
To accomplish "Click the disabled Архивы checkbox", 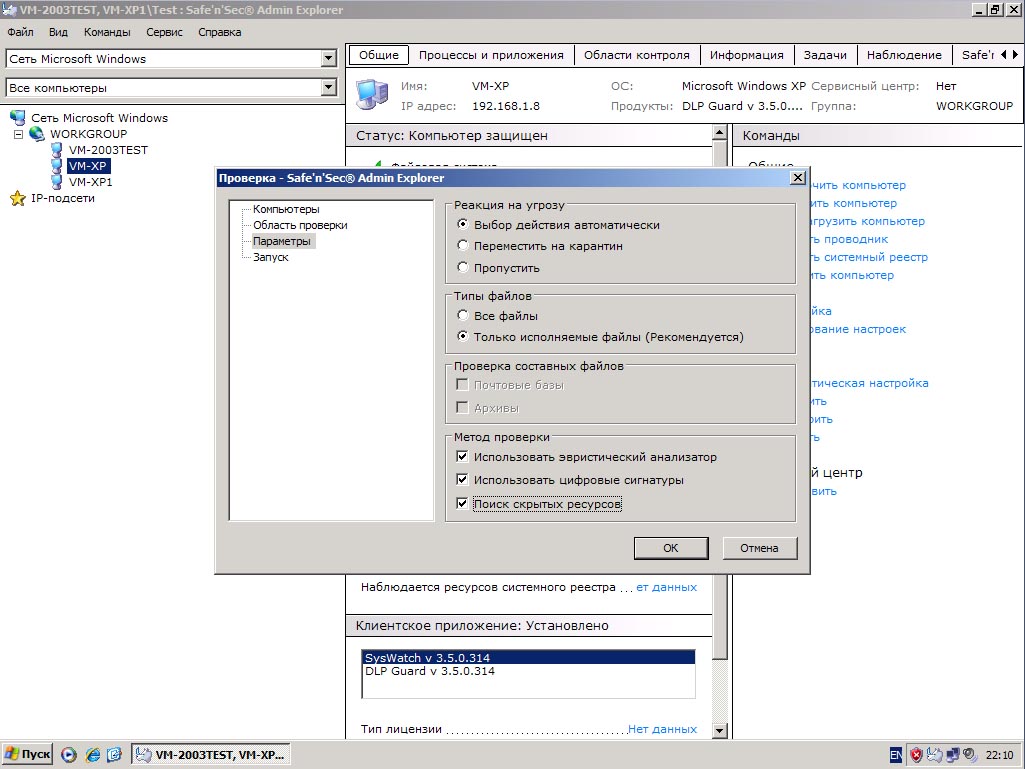I will pos(462,408).
